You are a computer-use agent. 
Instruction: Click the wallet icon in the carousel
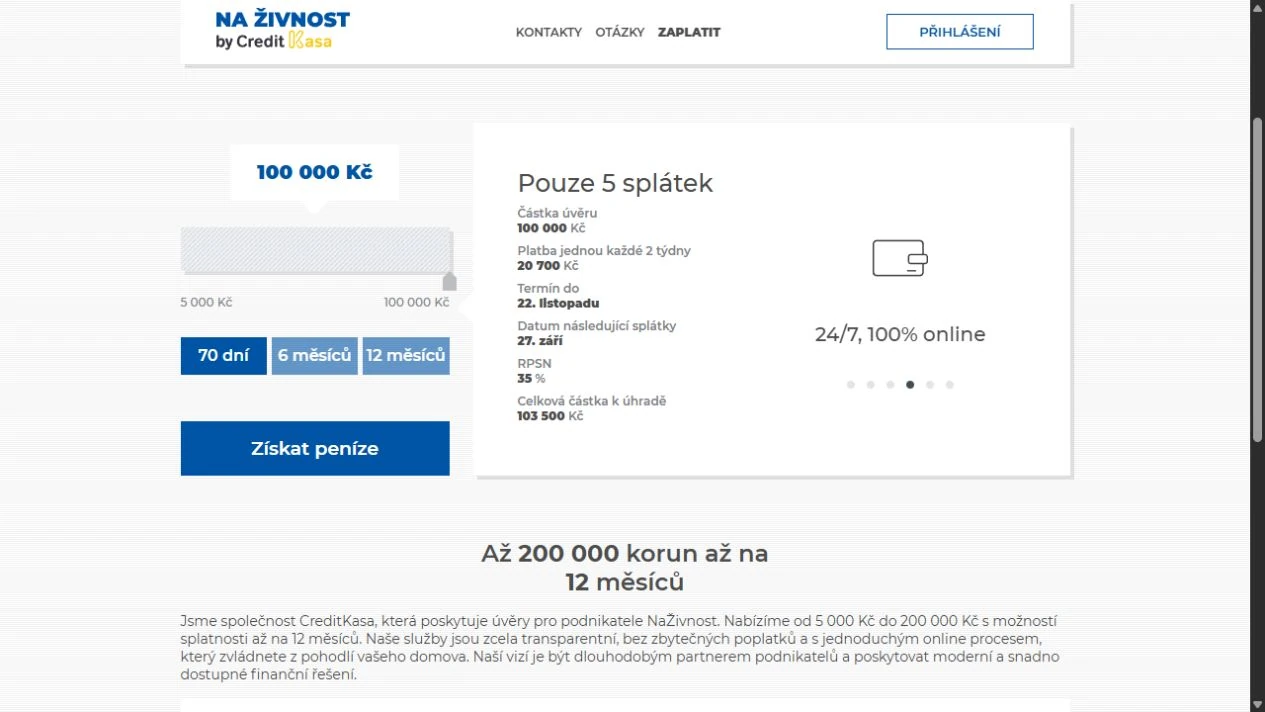(x=900, y=258)
